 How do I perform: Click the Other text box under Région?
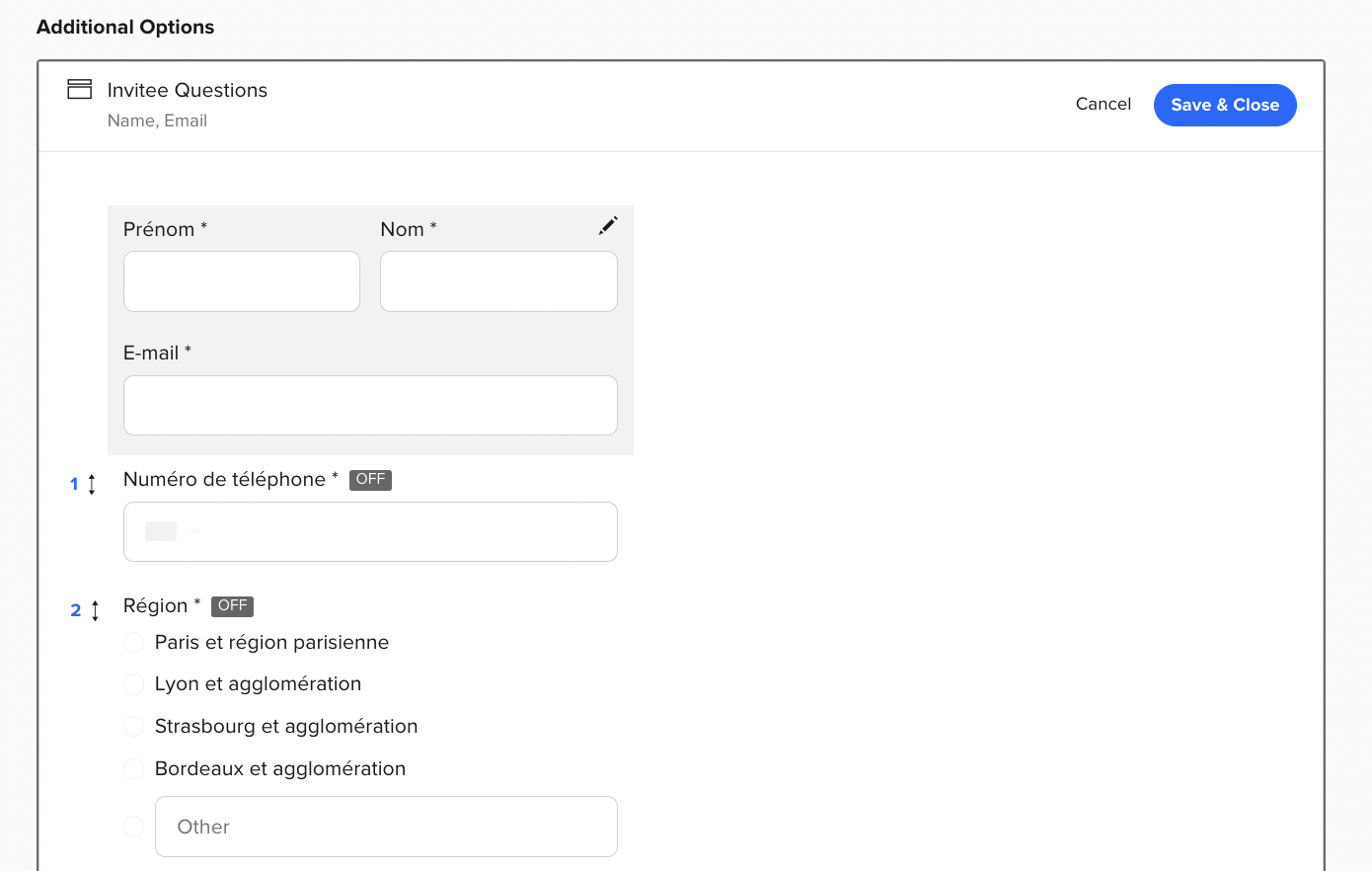(x=385, y=826)
